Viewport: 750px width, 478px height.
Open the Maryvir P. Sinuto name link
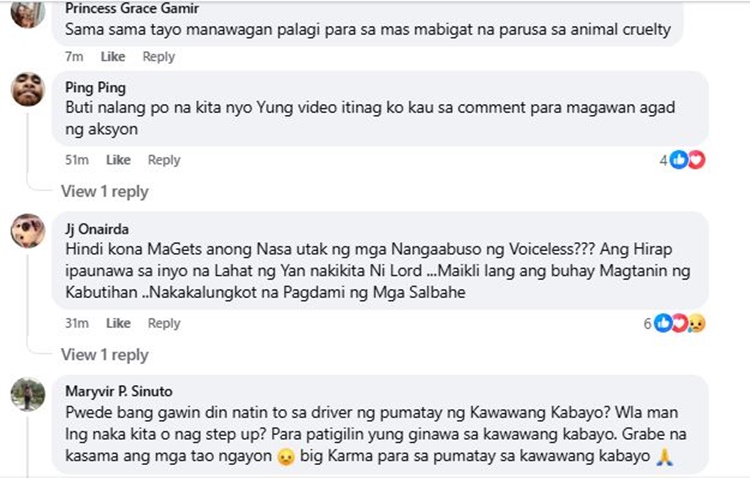click(x=119, y=391)
